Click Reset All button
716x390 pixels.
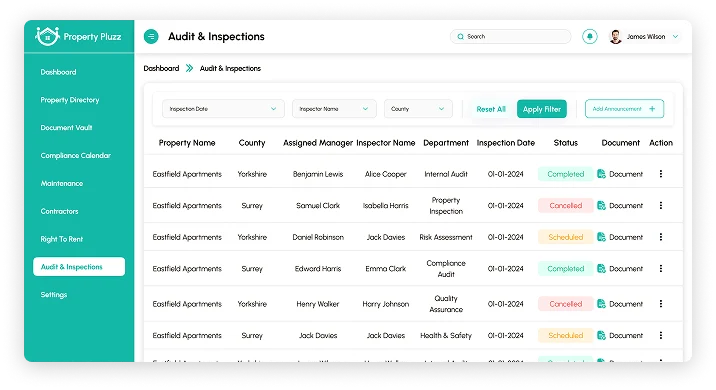(x=491, y=109)
